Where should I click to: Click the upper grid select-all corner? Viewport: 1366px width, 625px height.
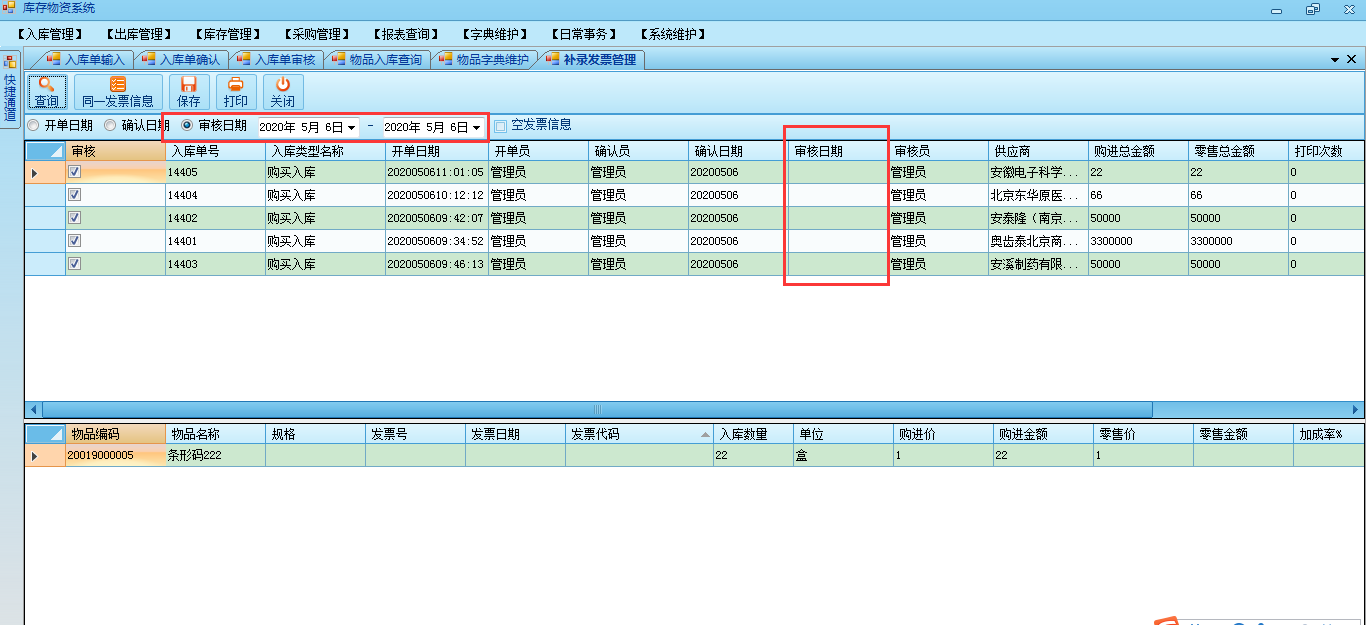tap(45, 152)
